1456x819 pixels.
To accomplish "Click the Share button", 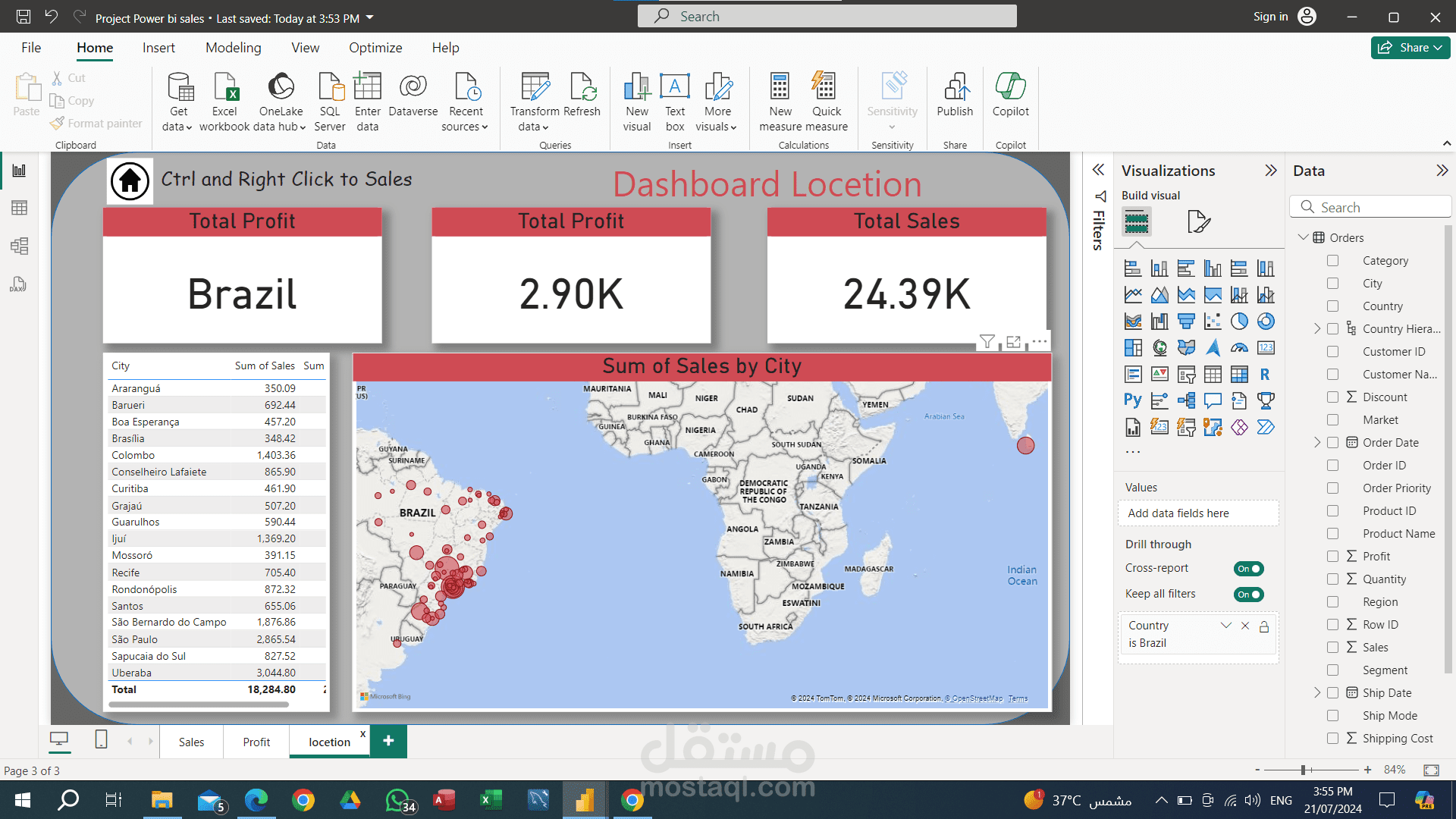I will click(1410, 48).
